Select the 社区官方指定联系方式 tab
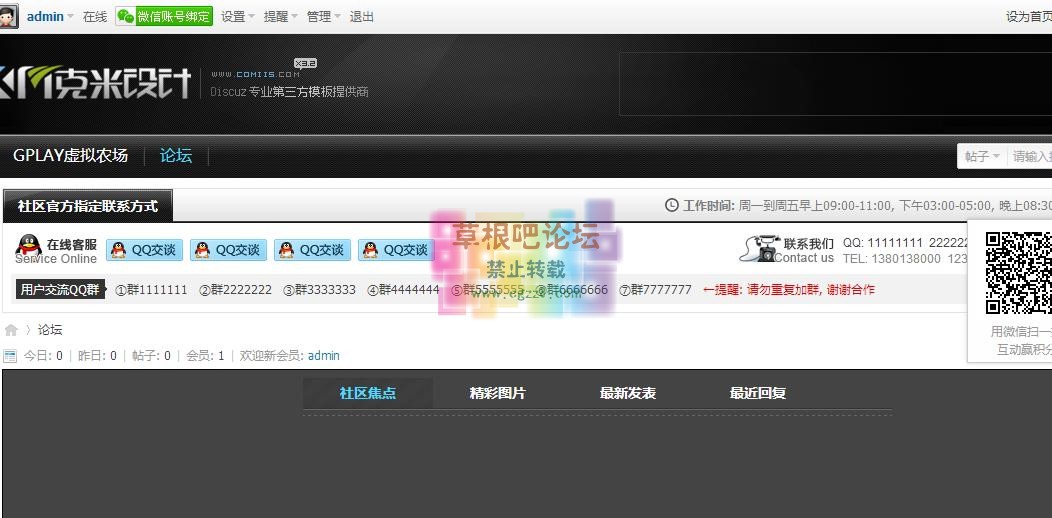 88,206
